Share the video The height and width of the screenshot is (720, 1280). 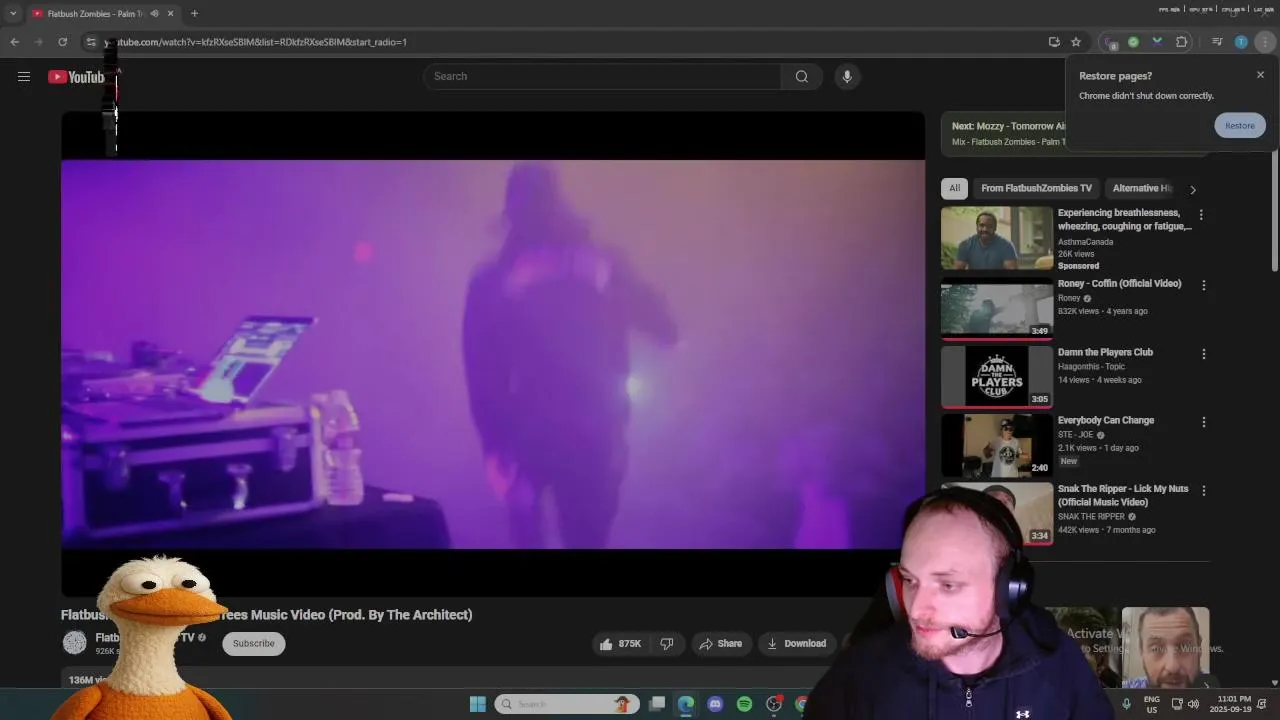[720, 644]
